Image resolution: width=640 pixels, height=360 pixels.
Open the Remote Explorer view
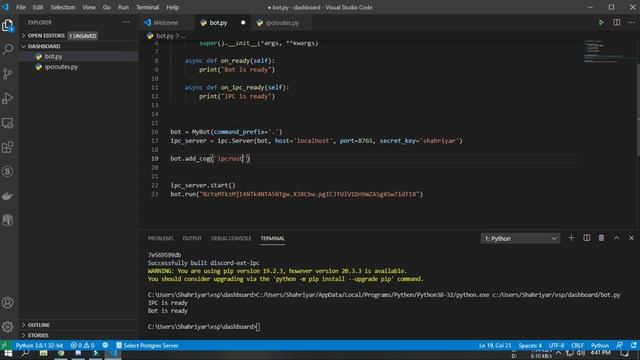8,123
